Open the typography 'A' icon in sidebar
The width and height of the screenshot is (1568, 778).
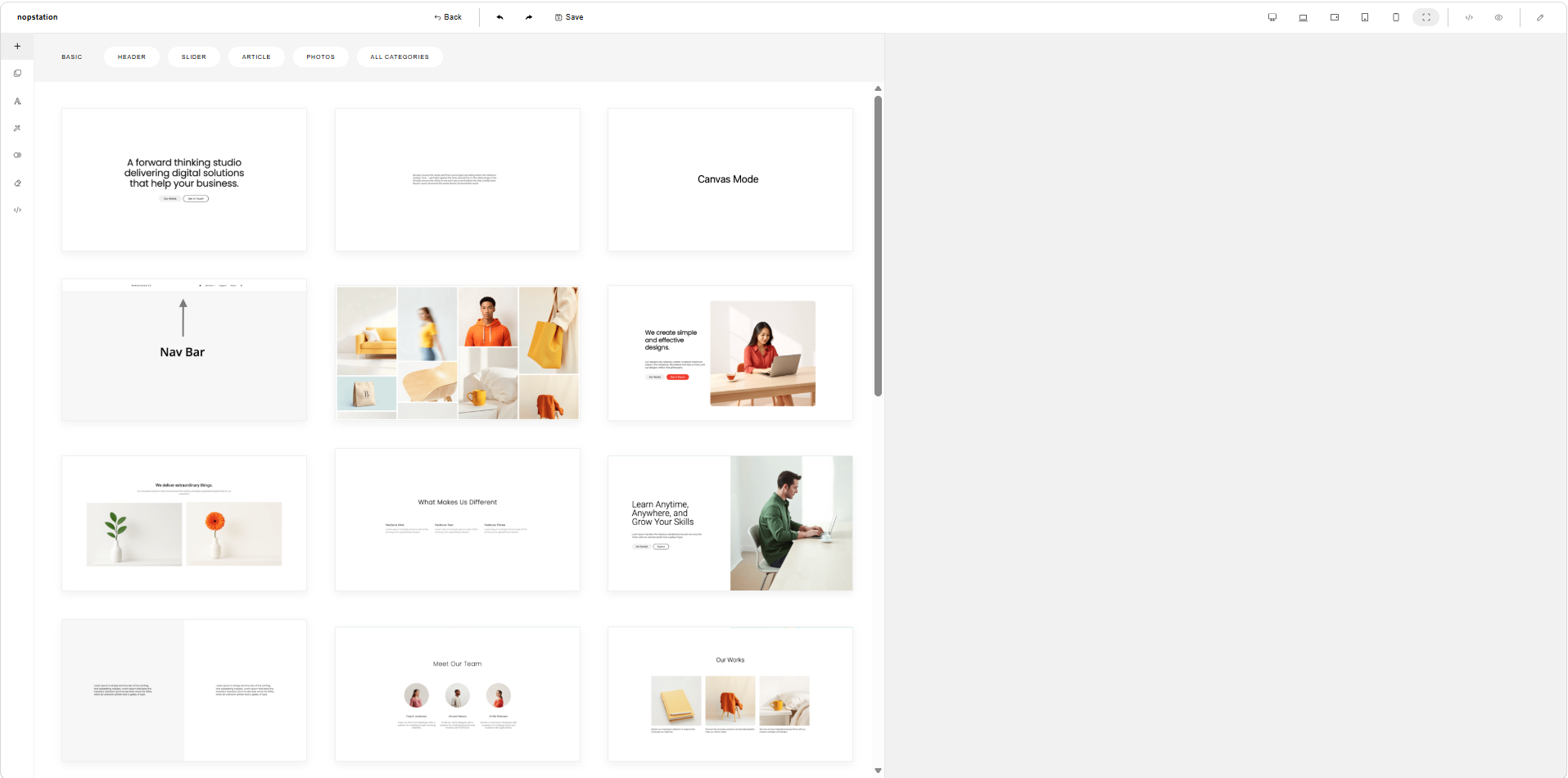coord(17,101)
